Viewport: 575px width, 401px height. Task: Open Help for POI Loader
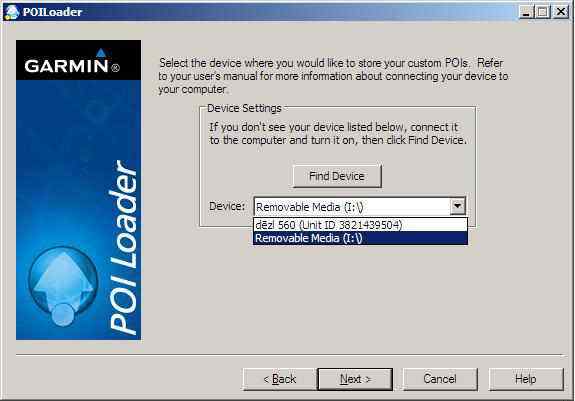pyautogui.click(x=526, y=379)
